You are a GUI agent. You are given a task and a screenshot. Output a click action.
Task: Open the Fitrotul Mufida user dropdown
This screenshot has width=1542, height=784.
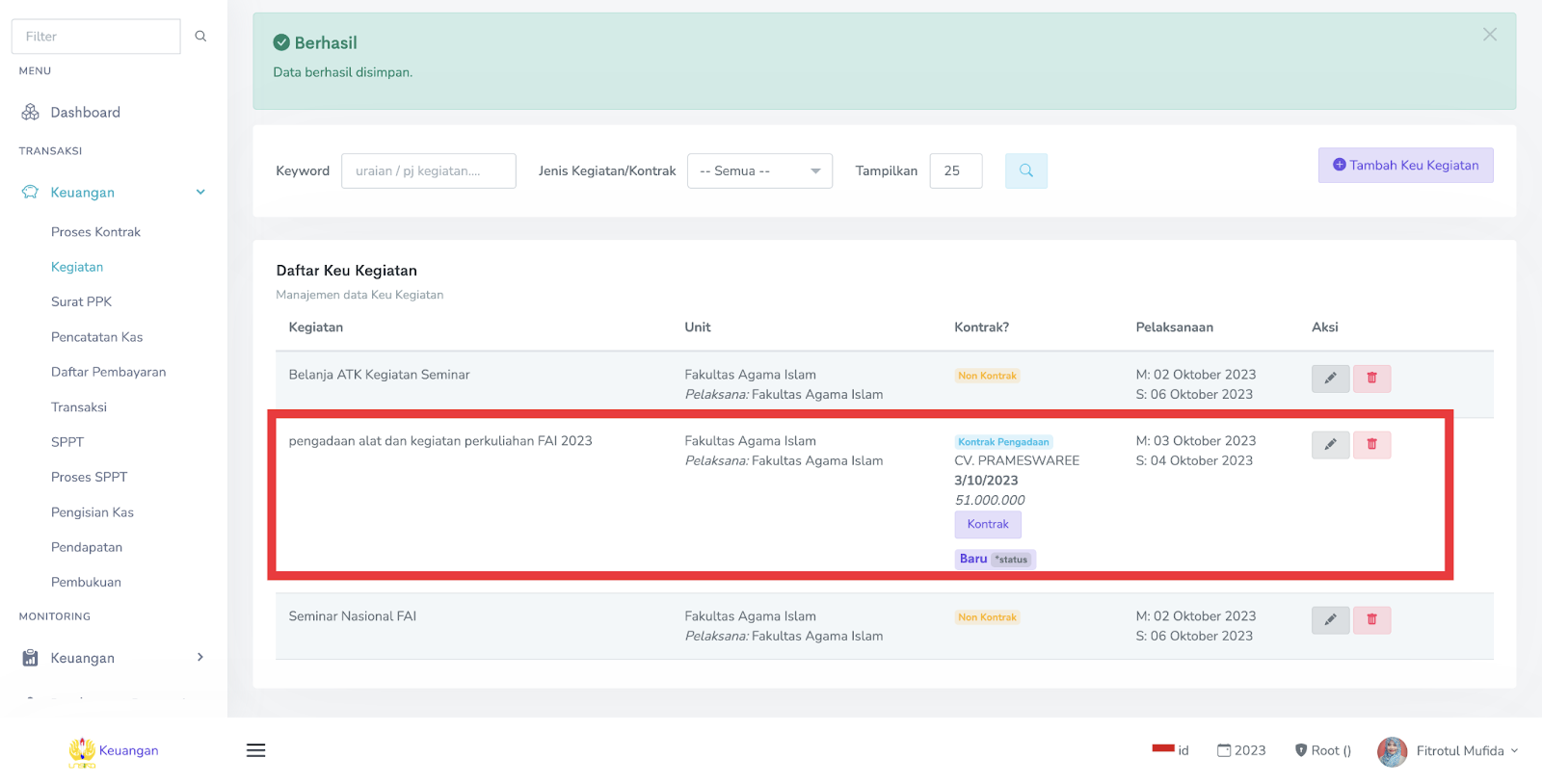pyautogui.click(x=1448, y=750)
